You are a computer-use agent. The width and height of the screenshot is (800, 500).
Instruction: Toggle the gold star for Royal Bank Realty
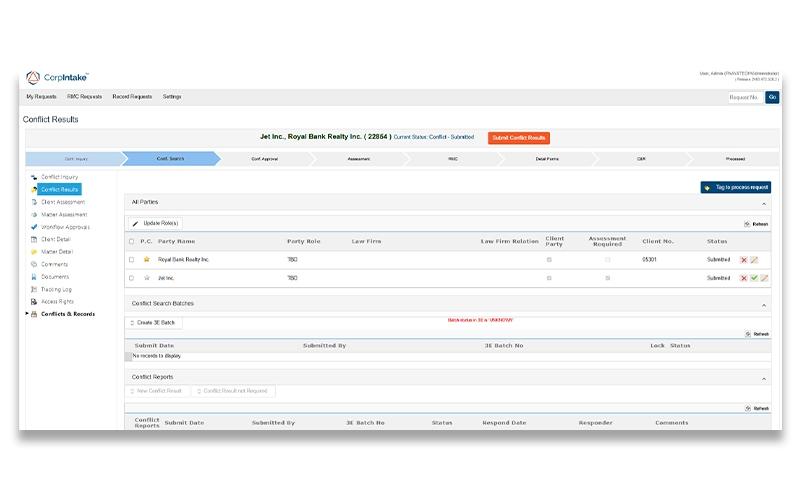146,260
